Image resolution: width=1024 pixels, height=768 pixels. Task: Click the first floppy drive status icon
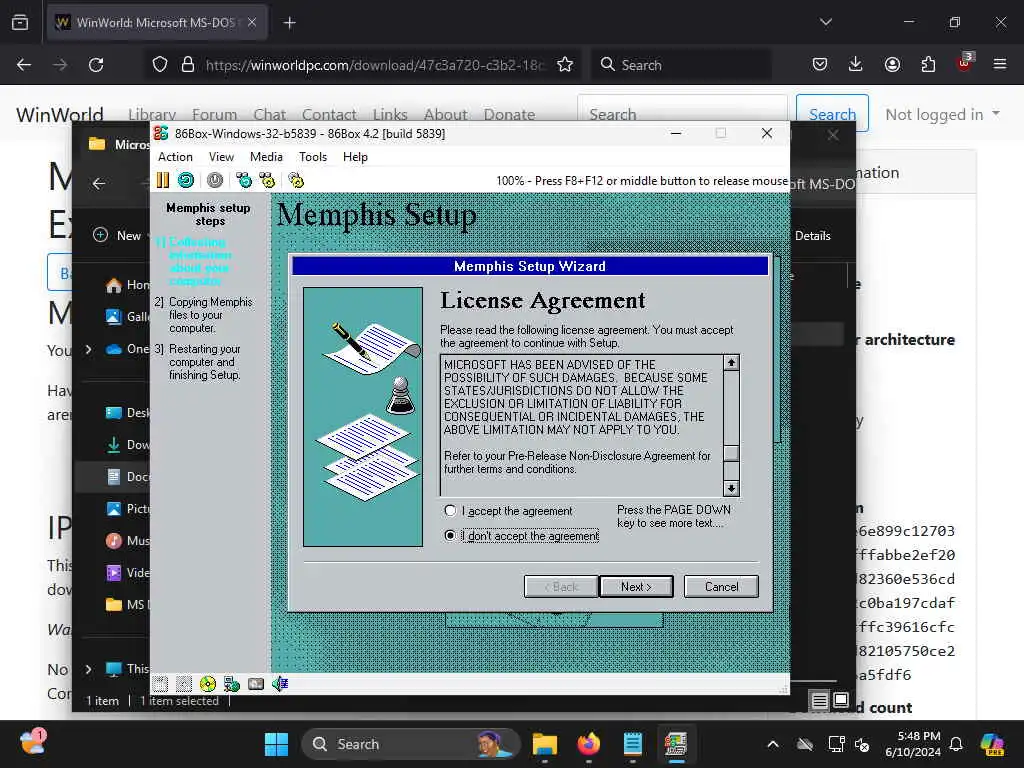point(160,684)
